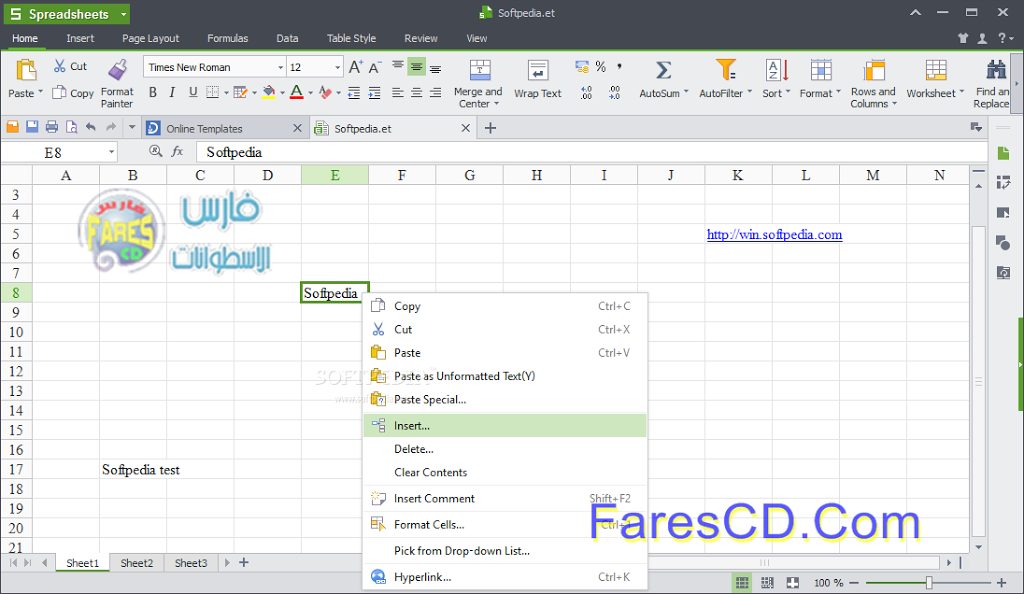Click the AutoSum sigma icon

663,70
